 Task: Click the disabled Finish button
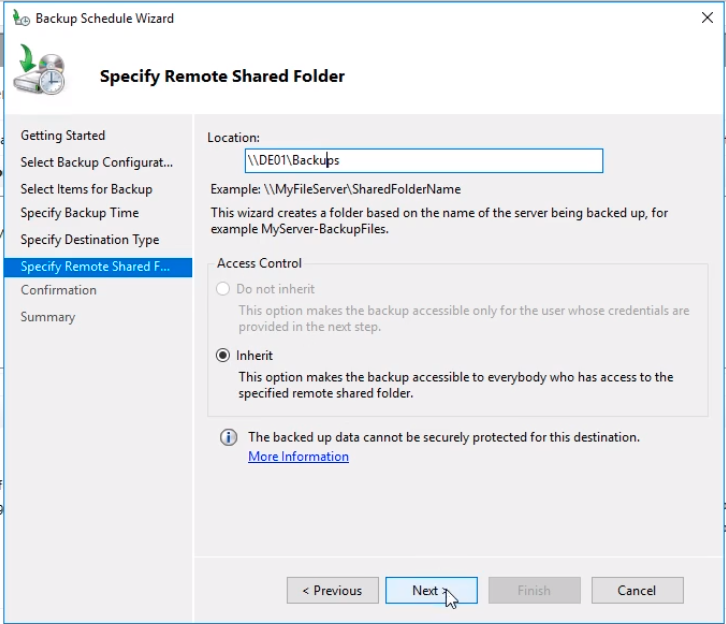pos(534,590)
